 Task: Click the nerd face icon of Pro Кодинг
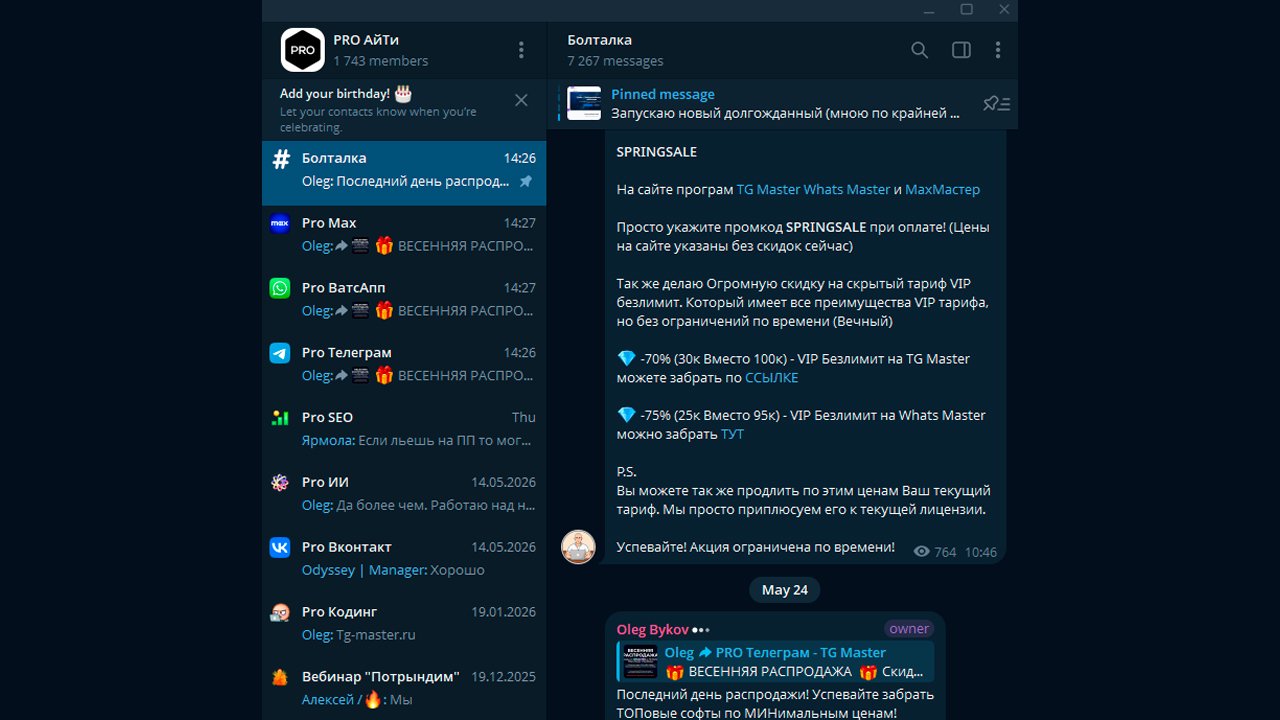tap(280, 612)
